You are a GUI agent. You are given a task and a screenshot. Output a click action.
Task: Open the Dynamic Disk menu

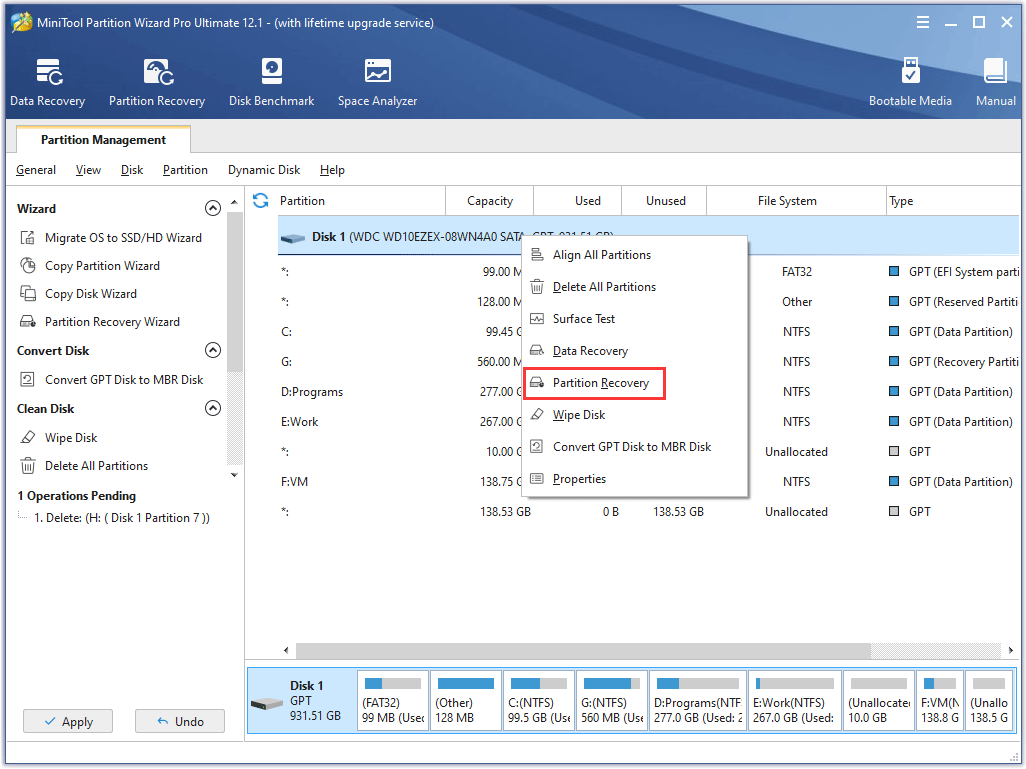point(263,170)
